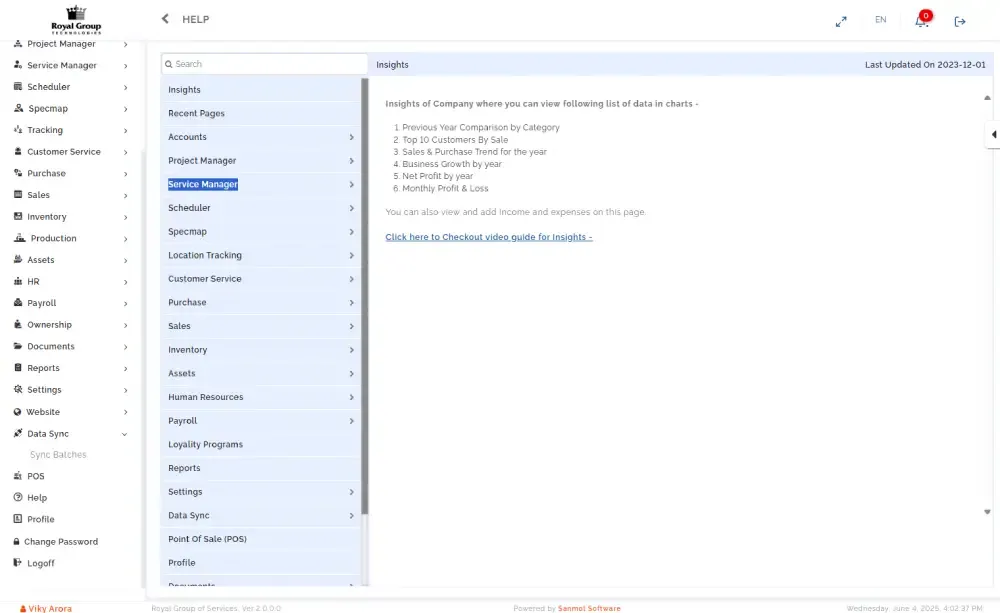Collapse the Data Sync sidebar section
Image resolution: width=1000 pixels, height=613 pixels.
pyautogui.click(x=125, y=434)
